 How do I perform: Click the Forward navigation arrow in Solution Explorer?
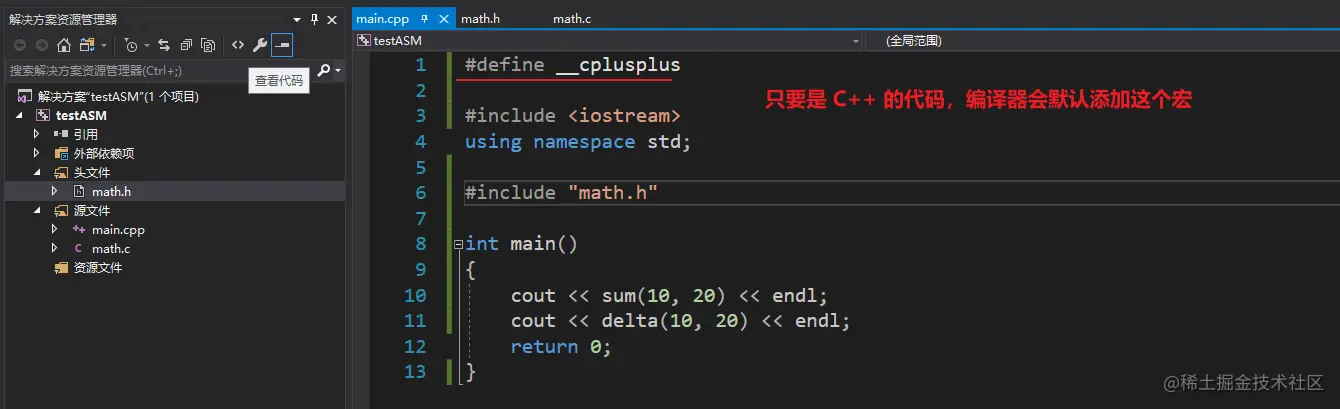click(x=42, y=45)
